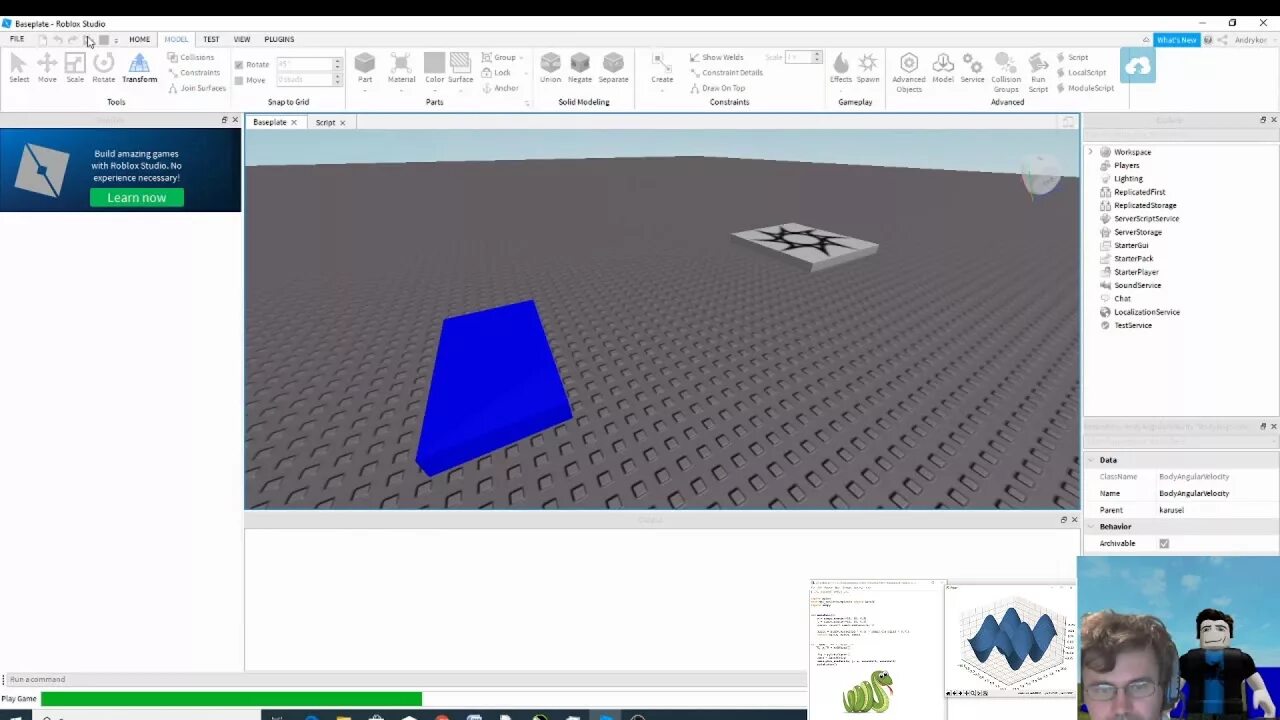
Task: Select StarterGui in Explorer
Action: coord(1131,245)
